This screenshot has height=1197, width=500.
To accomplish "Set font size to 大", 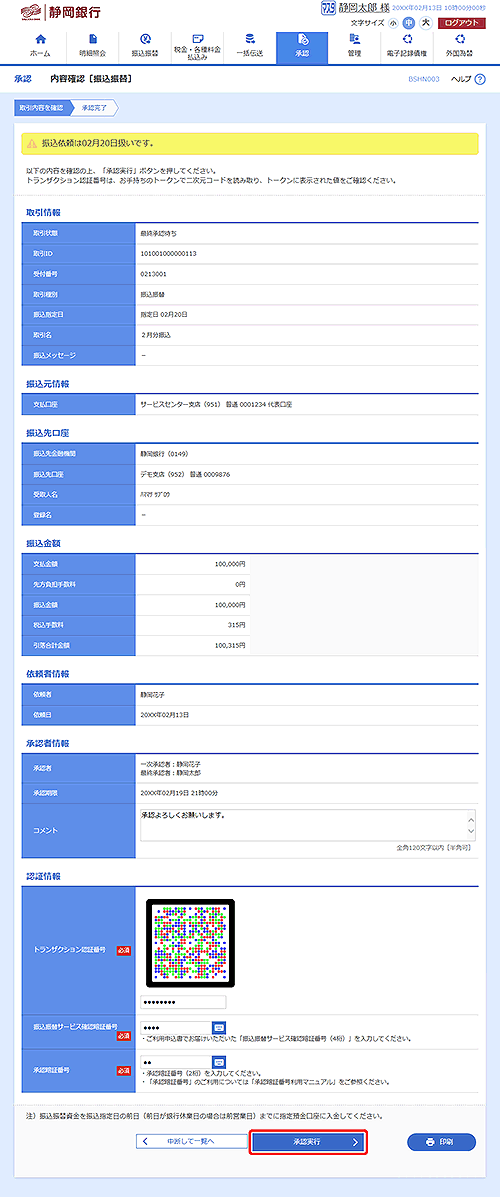I will (424, 23).
